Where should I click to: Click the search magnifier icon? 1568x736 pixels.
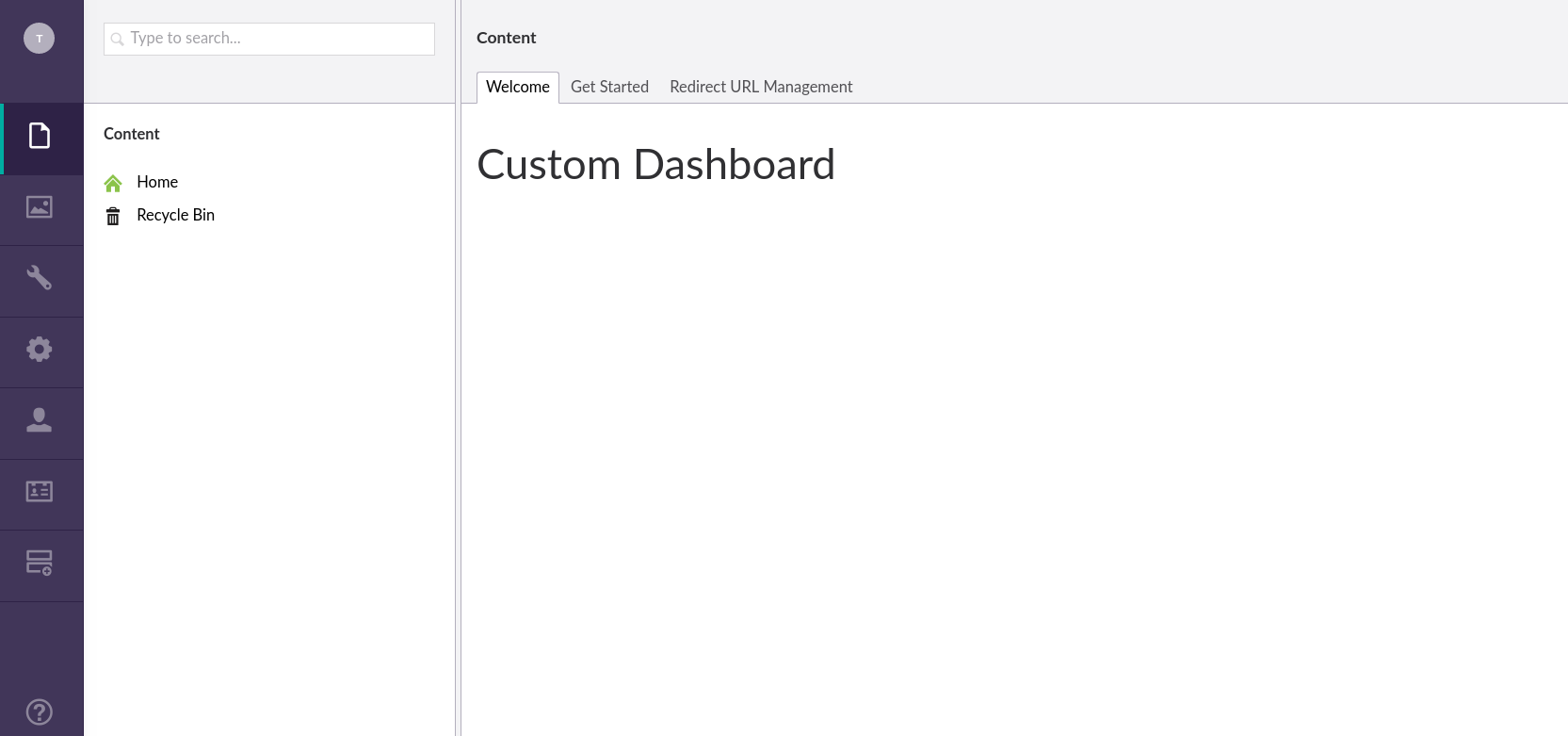[118, 40]
